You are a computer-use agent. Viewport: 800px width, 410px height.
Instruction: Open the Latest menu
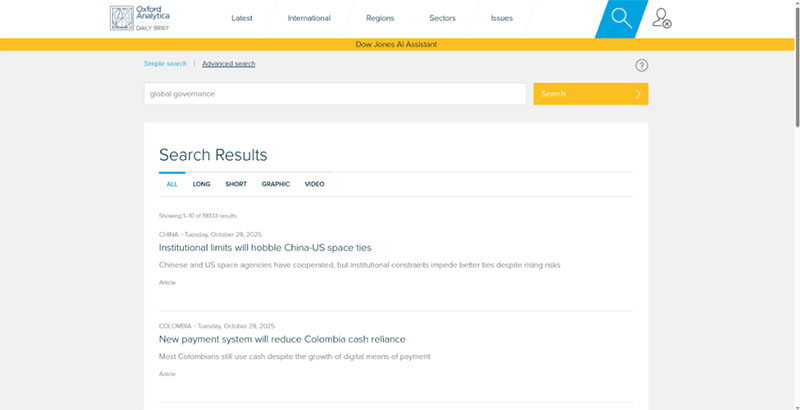[x=242, y=18]
